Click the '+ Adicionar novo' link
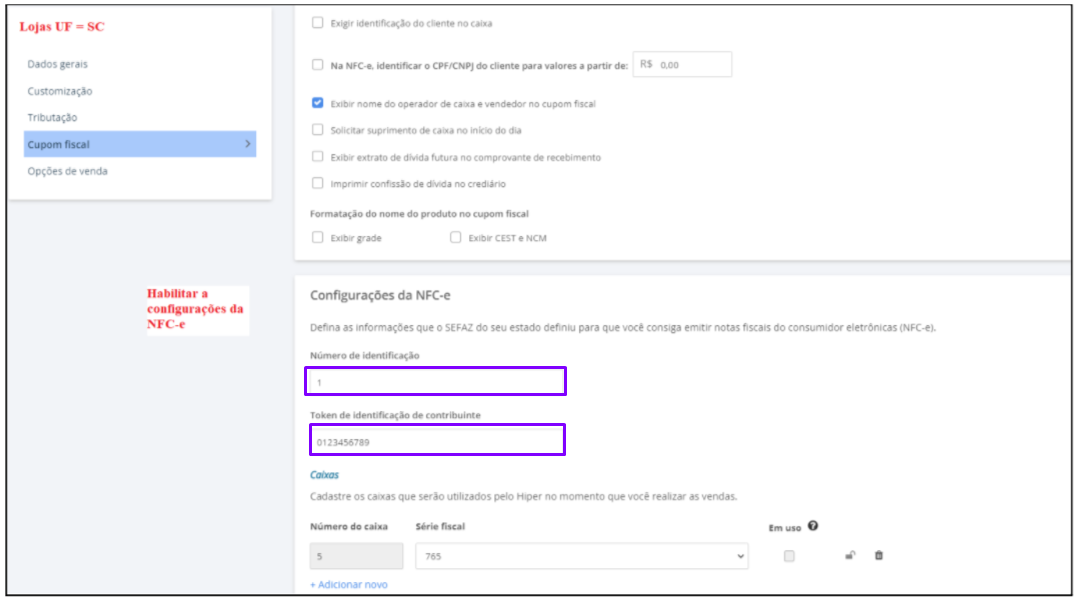The width and height of the screenshot is (1076, 599). [x=349, y=584]
